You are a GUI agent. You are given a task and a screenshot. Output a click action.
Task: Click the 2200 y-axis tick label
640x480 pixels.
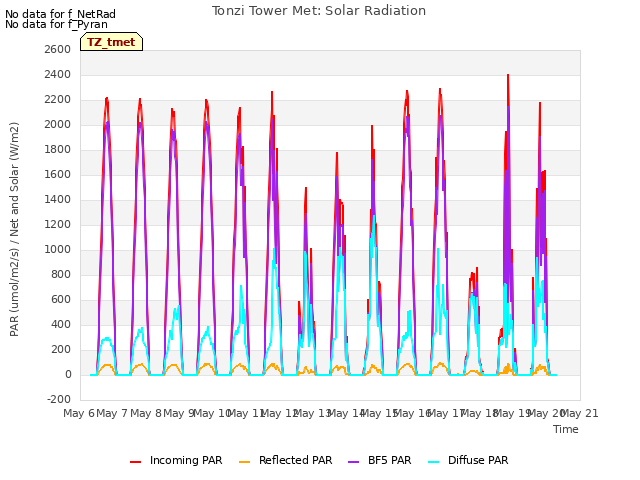pos(58,100)
